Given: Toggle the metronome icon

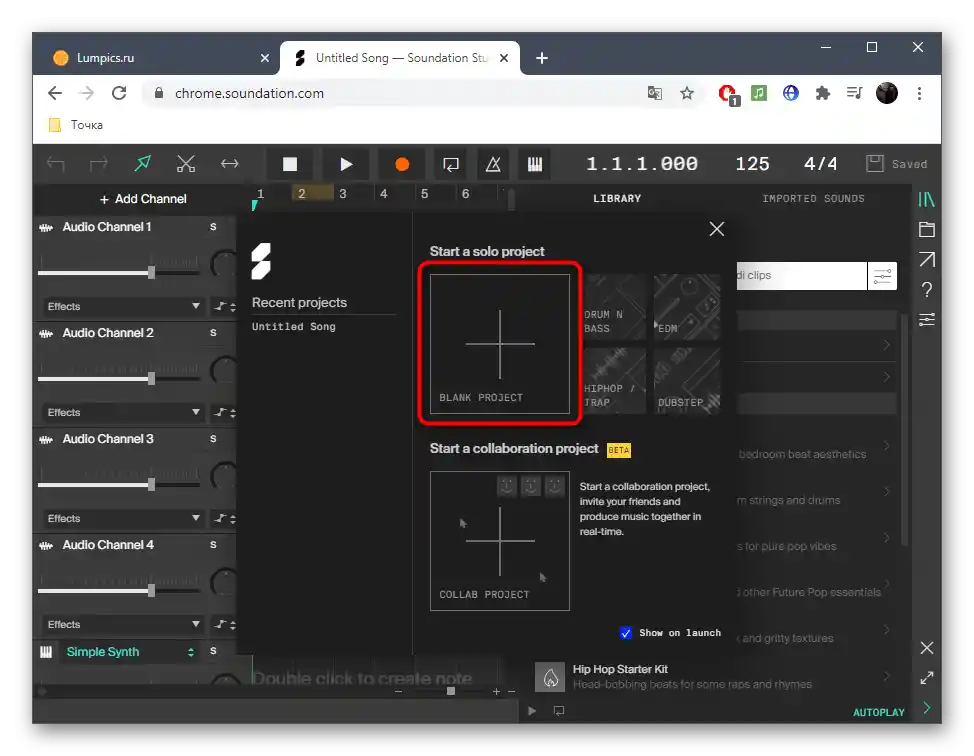Looking at the screenshot, I should click(493, 164).
